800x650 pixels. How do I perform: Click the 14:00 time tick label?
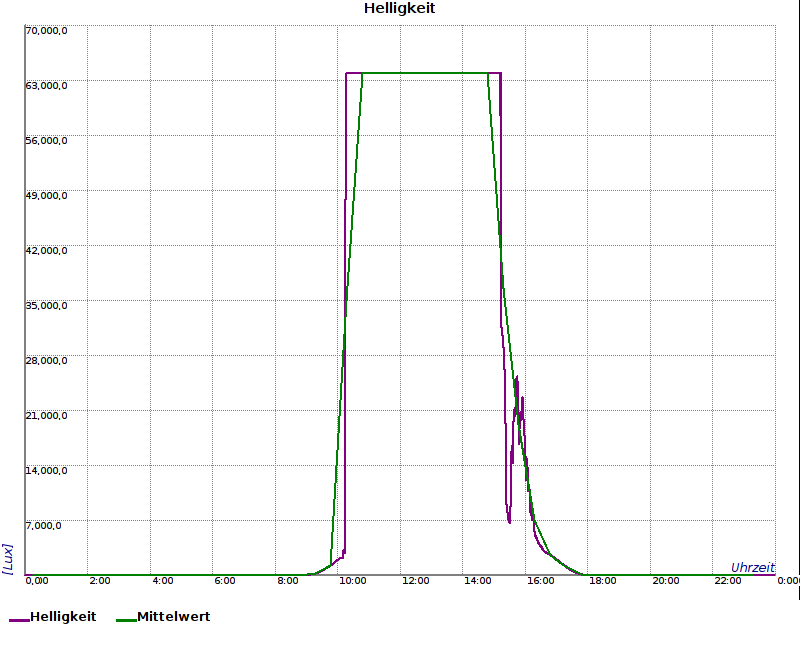[478, 581]
